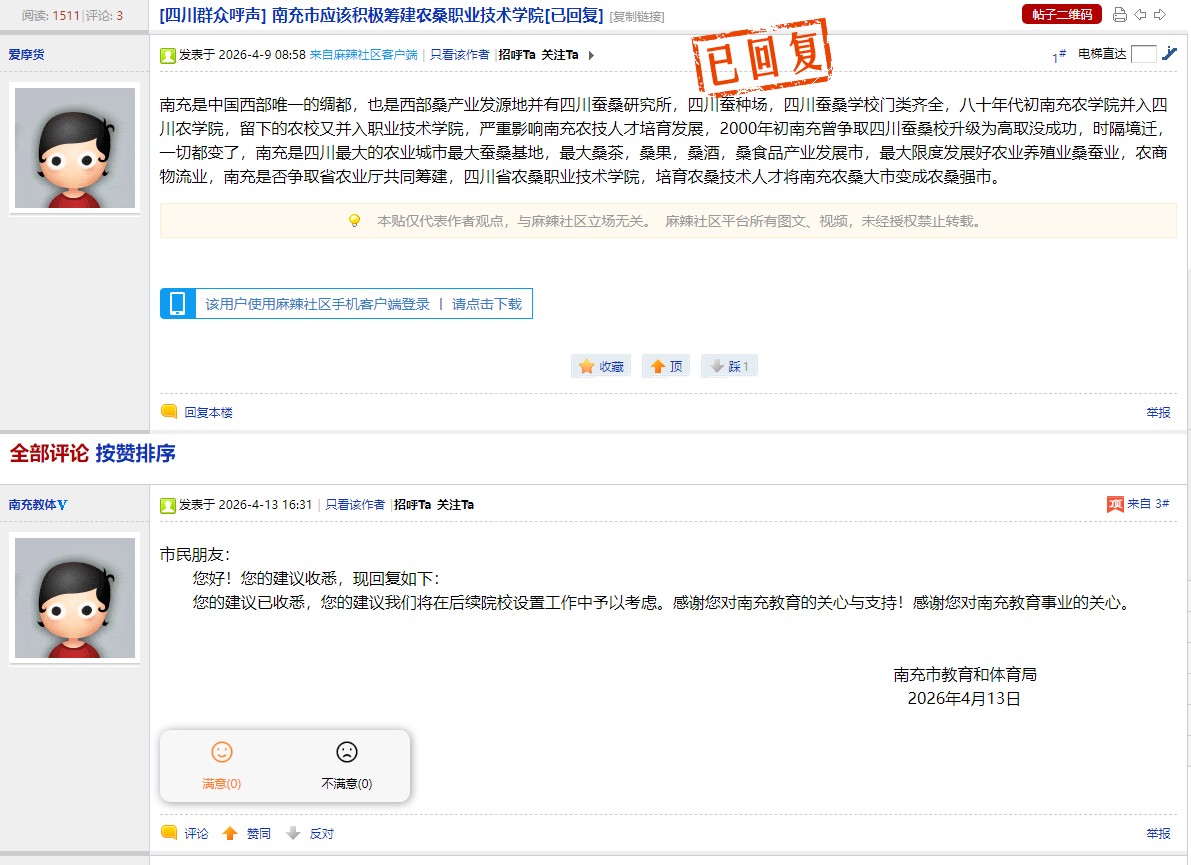Downvote the post with 踩 arrow
1191x865 pixels.
pyautogui.click(x=729, y=367)
